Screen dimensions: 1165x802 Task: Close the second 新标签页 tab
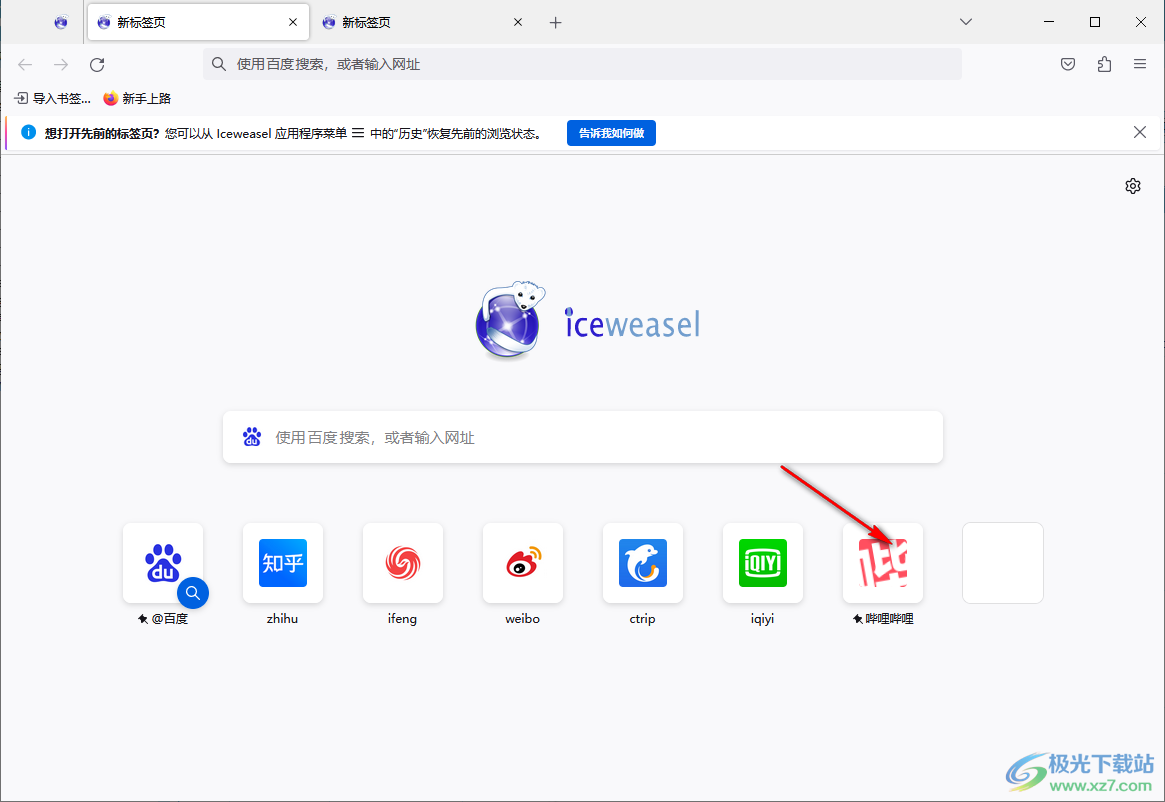pos(518,22)
